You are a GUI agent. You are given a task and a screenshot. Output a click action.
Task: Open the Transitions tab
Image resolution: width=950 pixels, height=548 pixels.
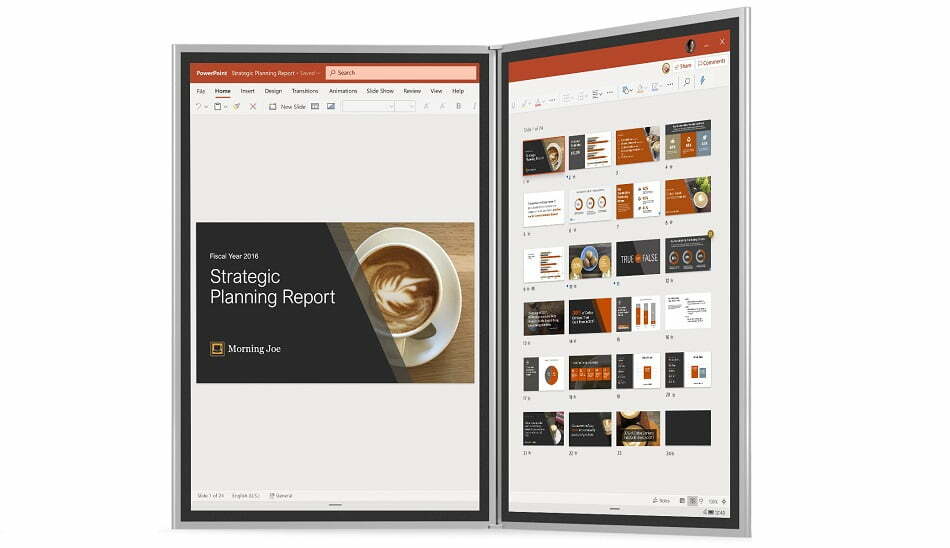click(305, 91)
